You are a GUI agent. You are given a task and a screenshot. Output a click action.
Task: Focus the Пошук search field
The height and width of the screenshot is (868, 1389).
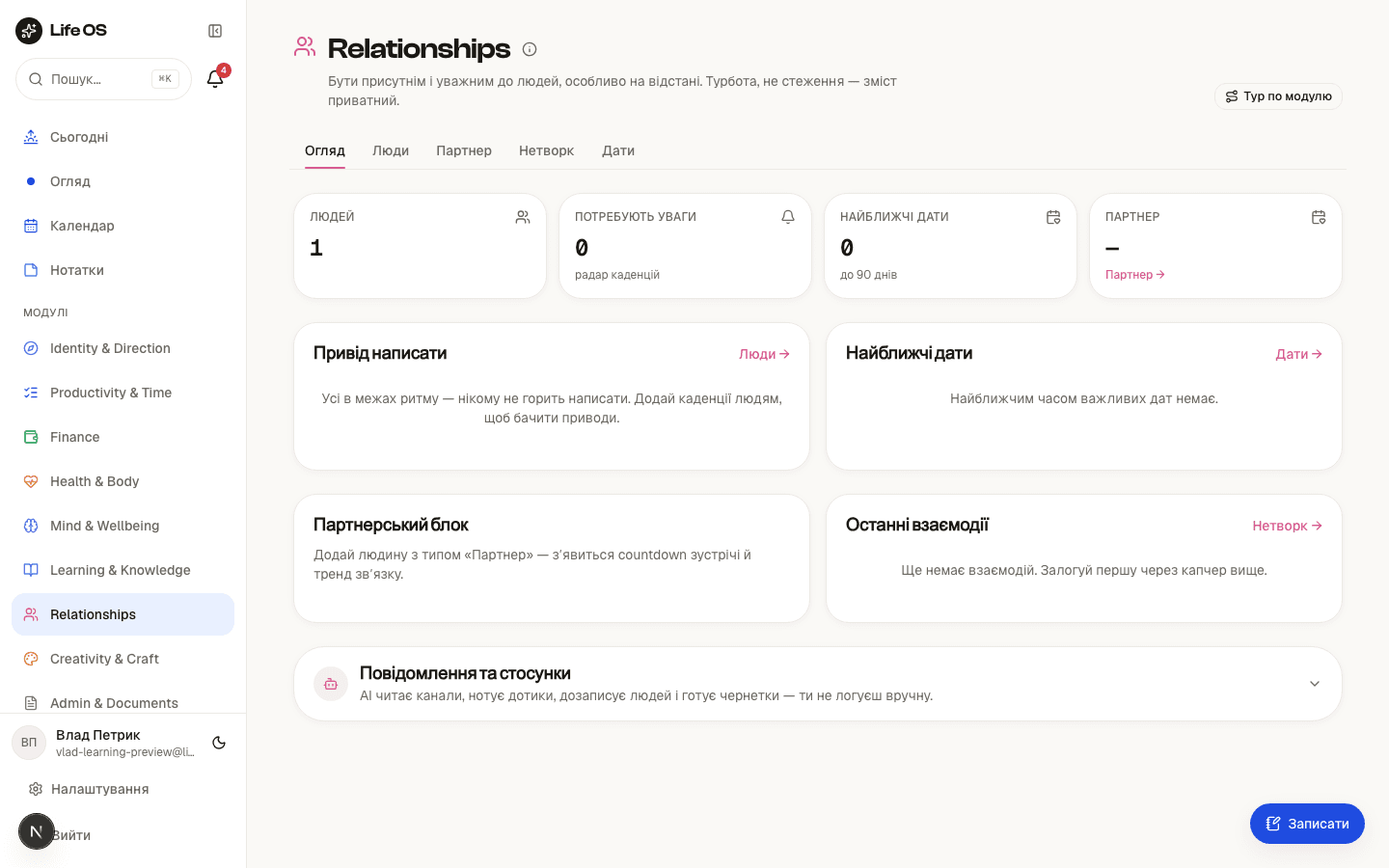pyautogui.click(x=103, y=79)
